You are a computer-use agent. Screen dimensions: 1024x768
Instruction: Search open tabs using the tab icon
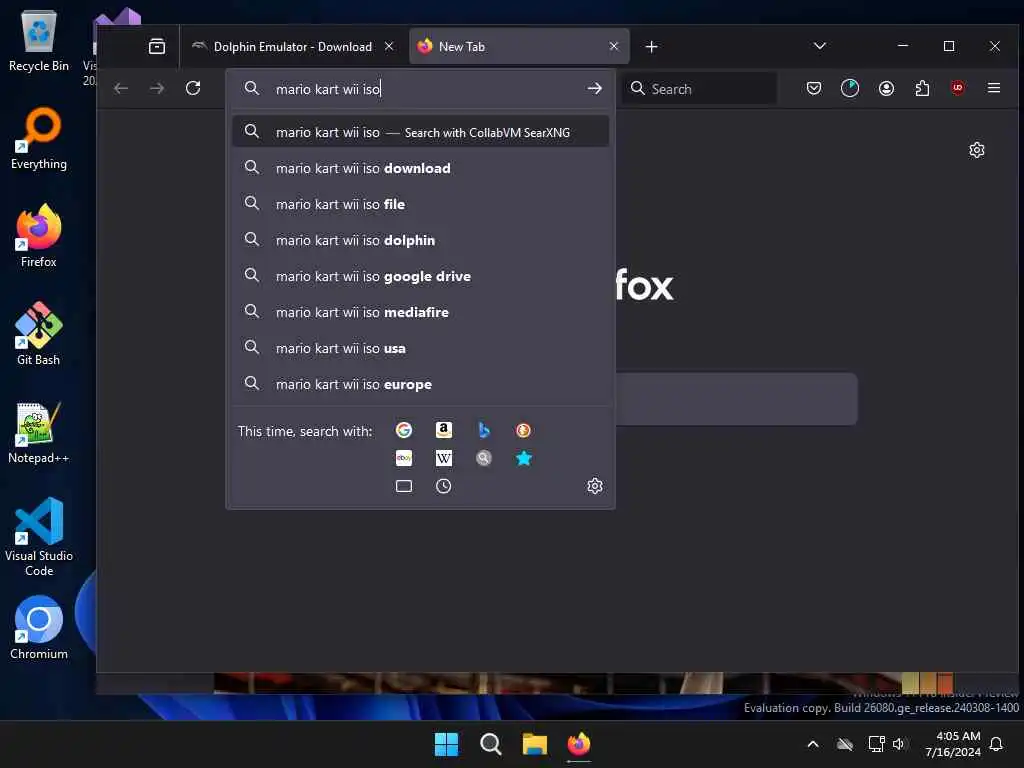[404, 486]
